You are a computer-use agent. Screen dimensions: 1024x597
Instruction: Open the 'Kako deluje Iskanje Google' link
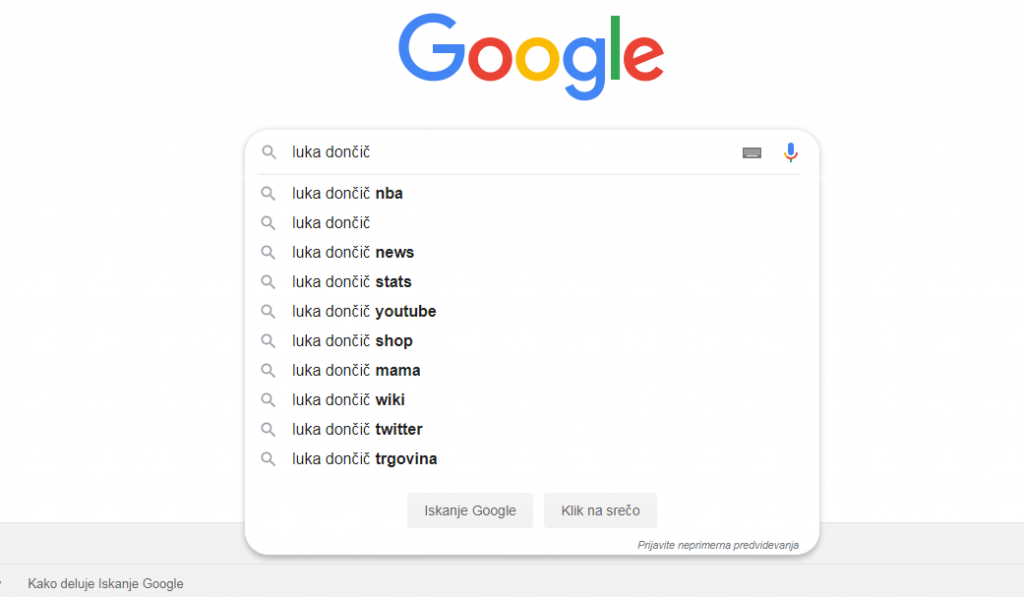click(105, 583)
